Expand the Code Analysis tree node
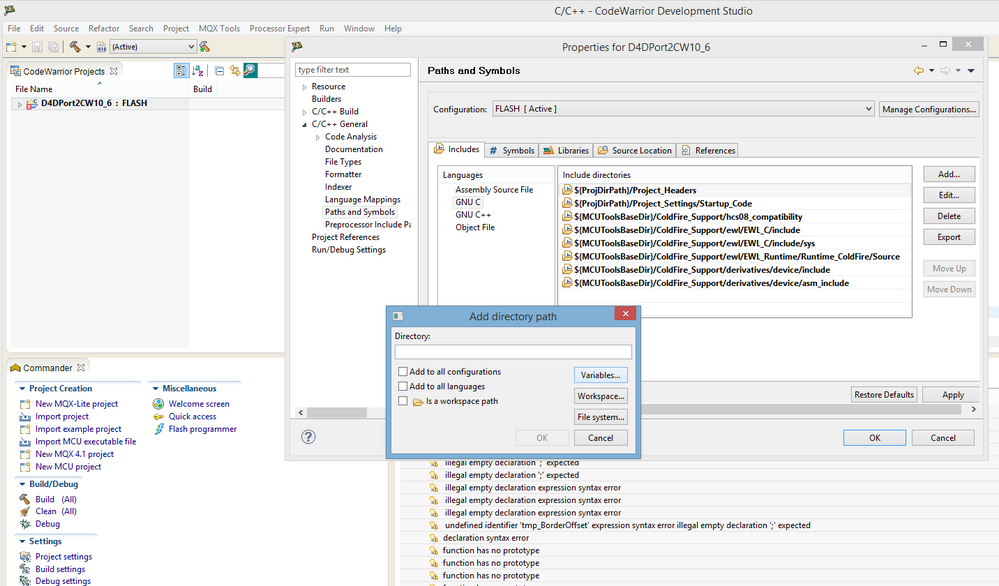The height and width of the screenshot is (586, 999). pyautogui.click(x=318, y=137)
